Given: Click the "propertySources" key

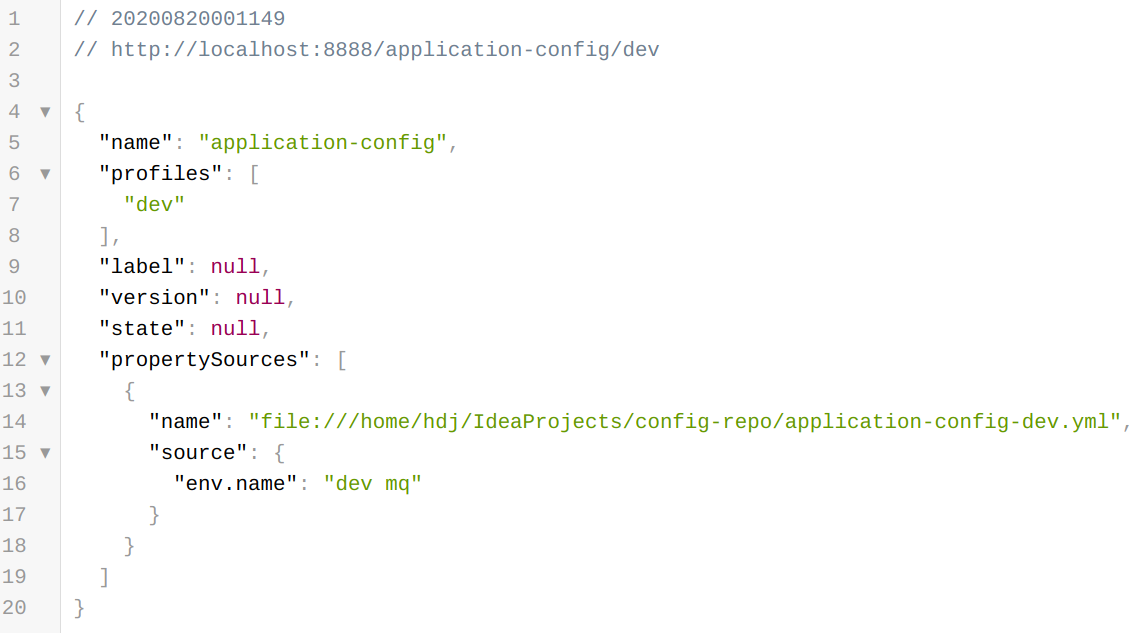Looking at the screenshot, I should click(x=204, y=360).
